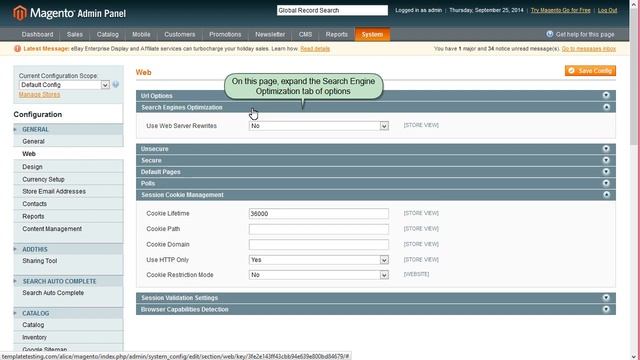Screen dimensions: 640x360
Task: Click the Log Out link
Action: click(x=607, y=10)
